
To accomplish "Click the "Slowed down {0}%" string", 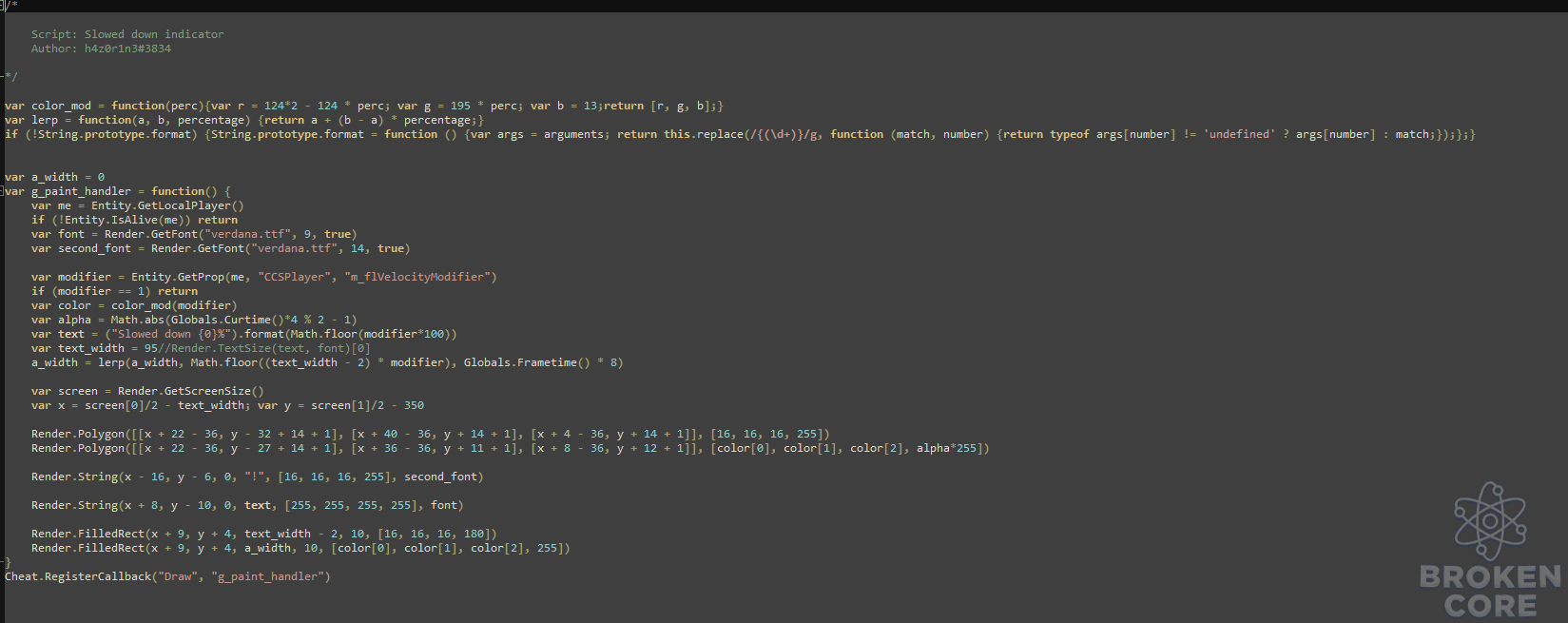I will 170,334.
